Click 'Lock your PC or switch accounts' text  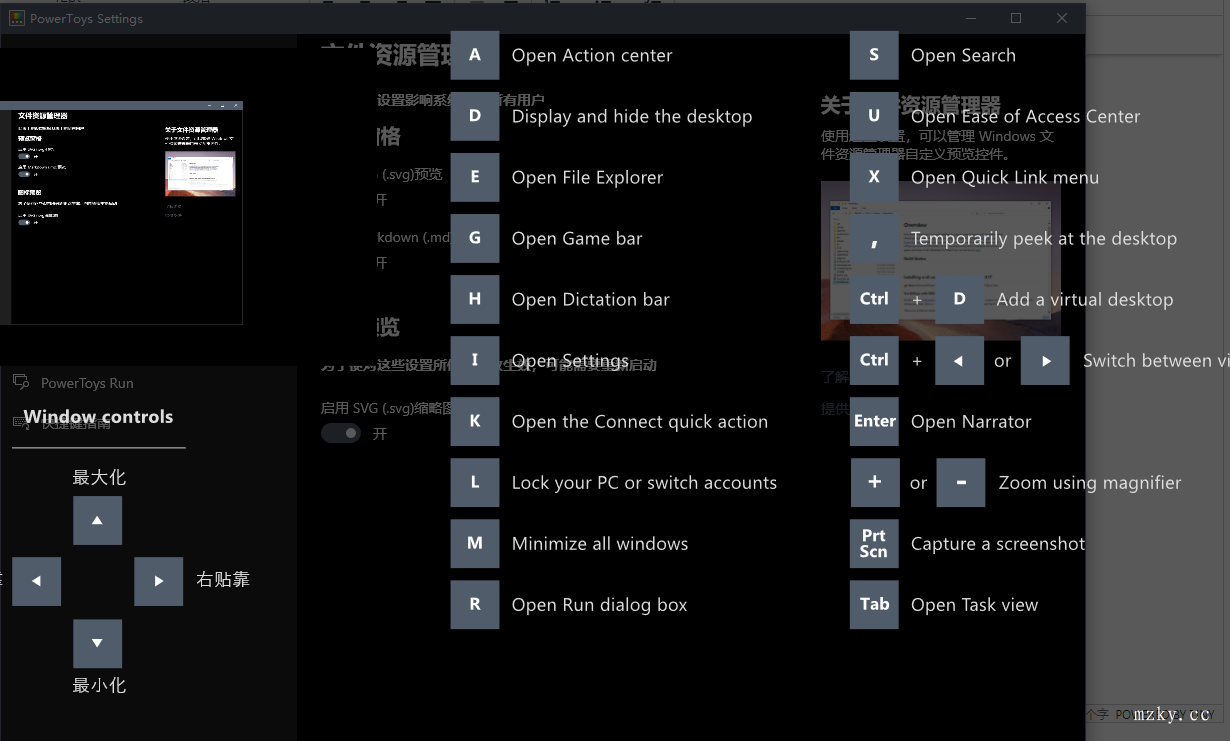coord(644,482)
